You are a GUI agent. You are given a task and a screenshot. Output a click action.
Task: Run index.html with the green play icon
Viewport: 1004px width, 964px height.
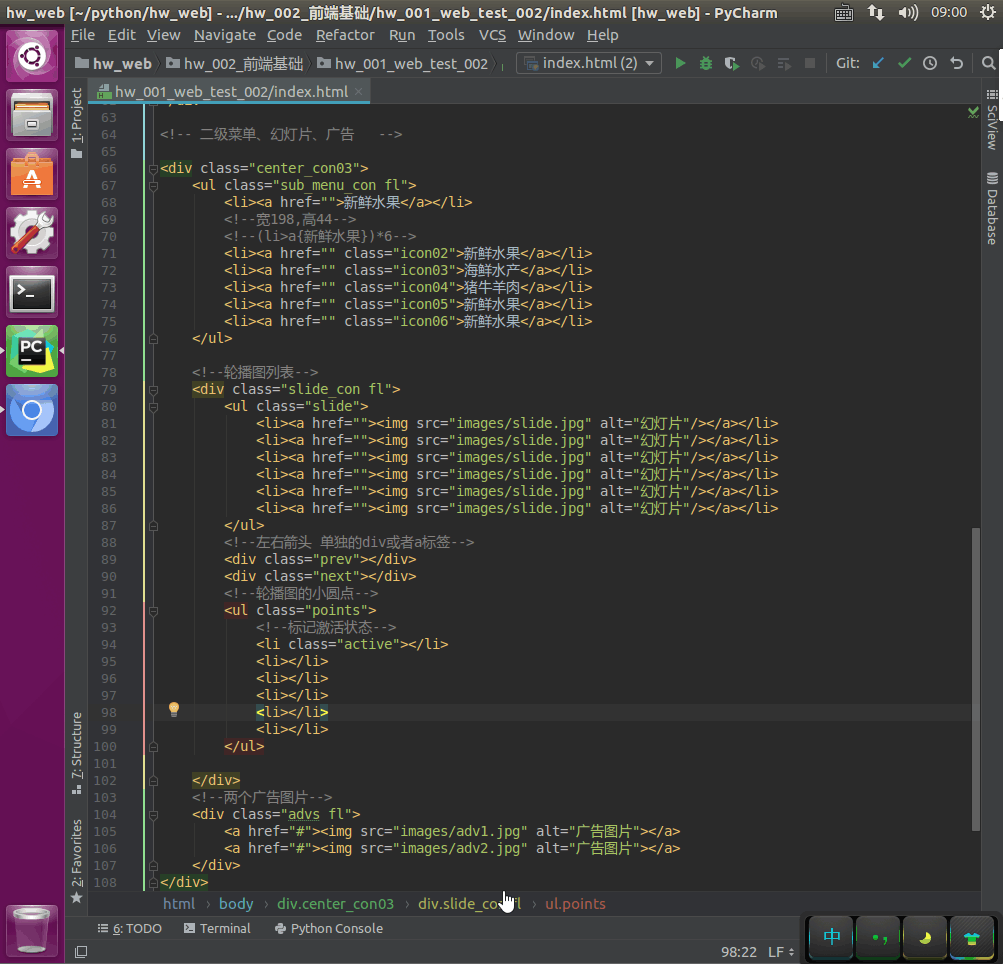pyautogui.click(x=680, y=63)
